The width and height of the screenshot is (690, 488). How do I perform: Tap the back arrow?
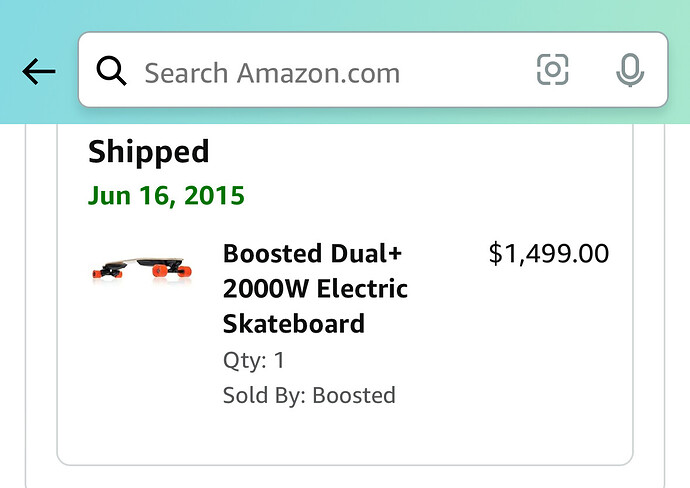(x=38, y=72)
